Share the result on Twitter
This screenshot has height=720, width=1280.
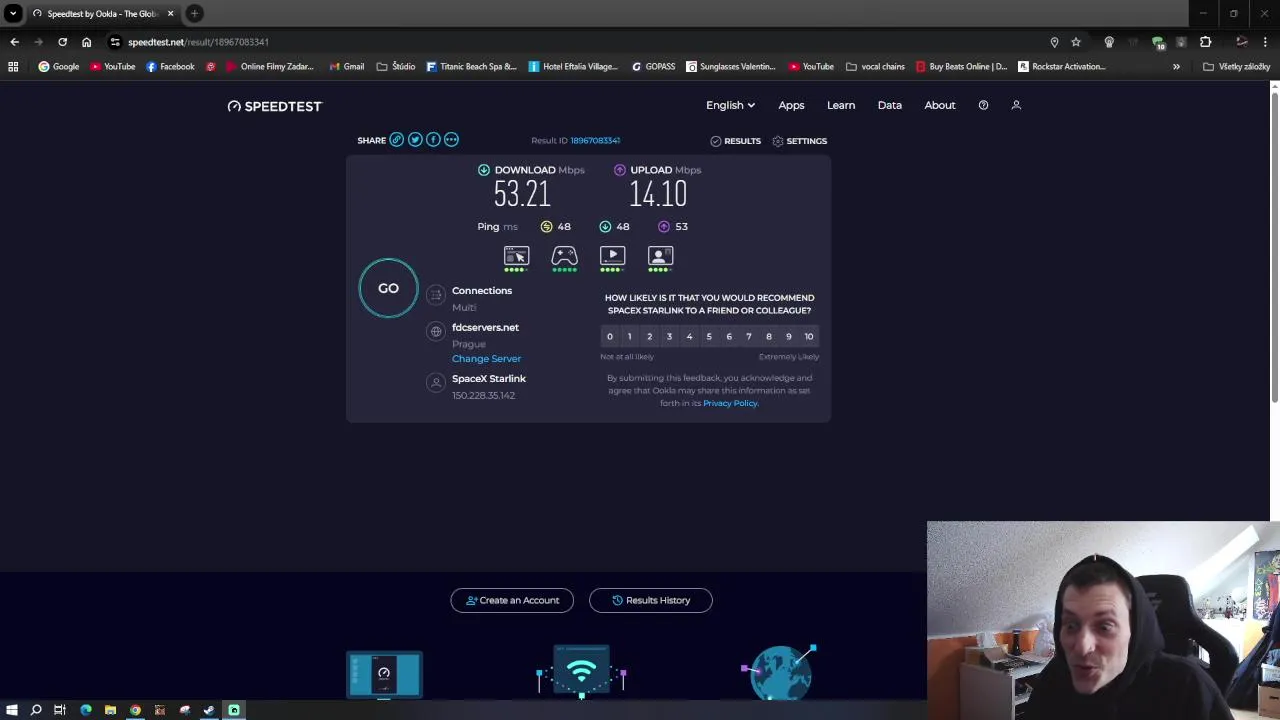(x=415, y=140)
